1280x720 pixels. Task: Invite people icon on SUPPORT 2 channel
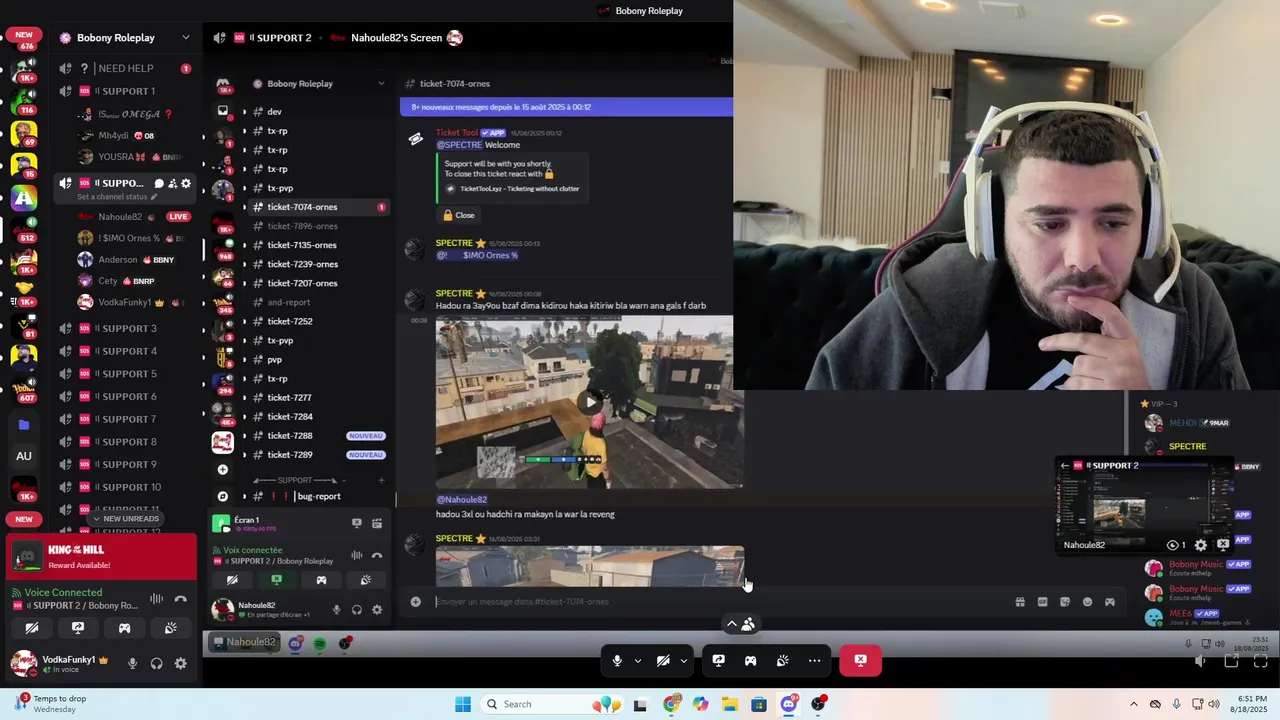[172, 183]
